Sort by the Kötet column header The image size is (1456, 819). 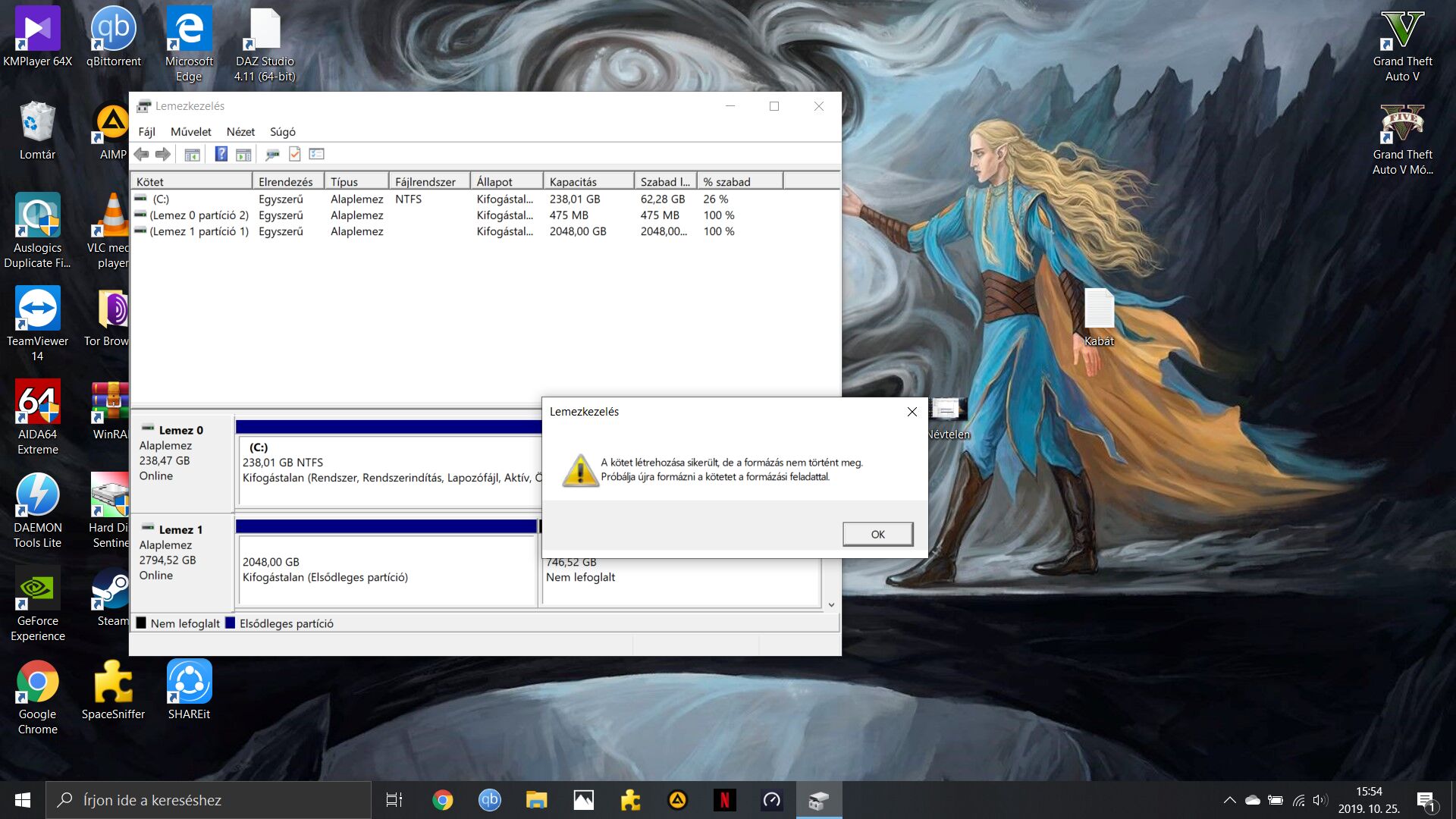click(192, 182)
